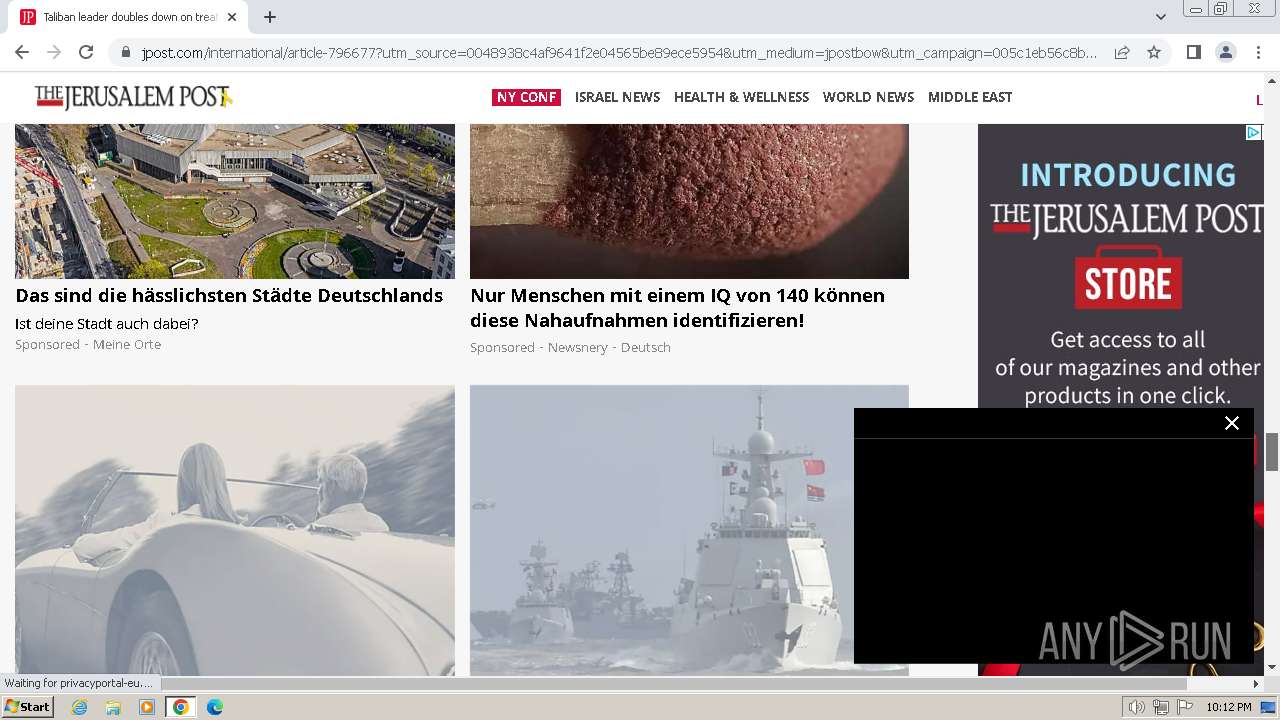Click the Jerusalem Post logo
Image resolution: width=1280 pixels, height=720 pixels.
point(133,97)
